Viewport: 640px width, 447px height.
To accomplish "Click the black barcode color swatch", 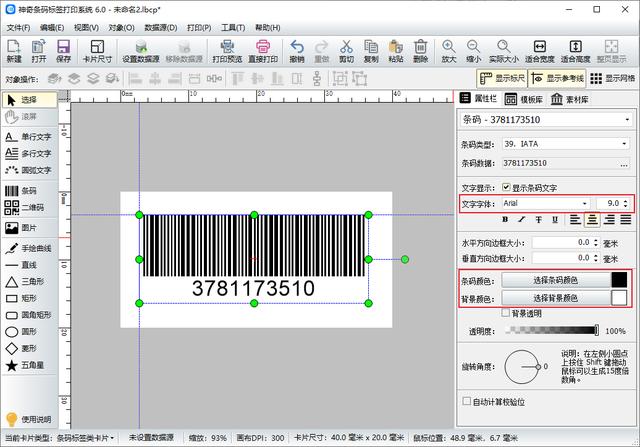I will click(x=619, y=280).
